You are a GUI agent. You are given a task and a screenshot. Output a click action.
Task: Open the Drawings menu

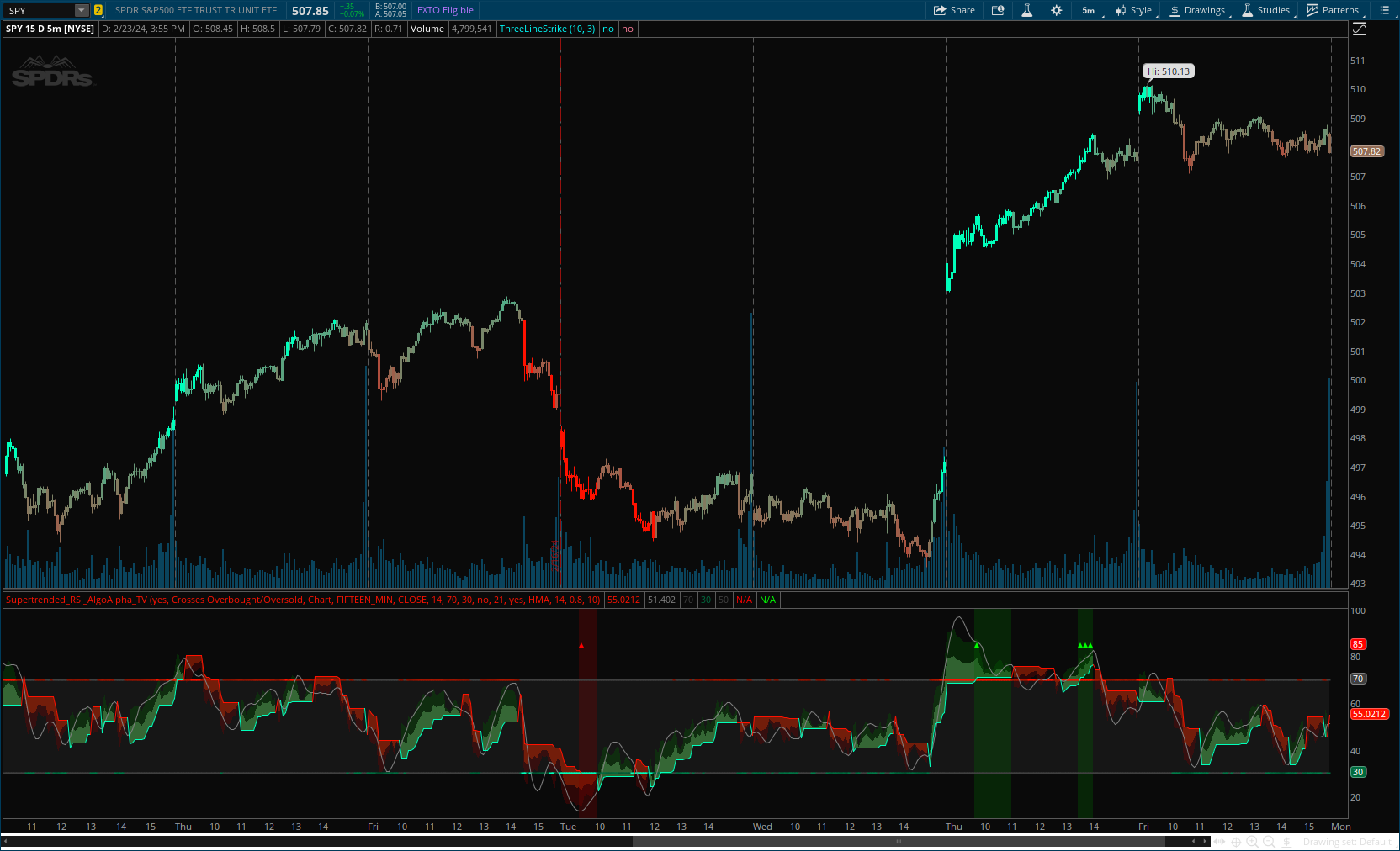pyautogui.click(x=1198, y=10)
